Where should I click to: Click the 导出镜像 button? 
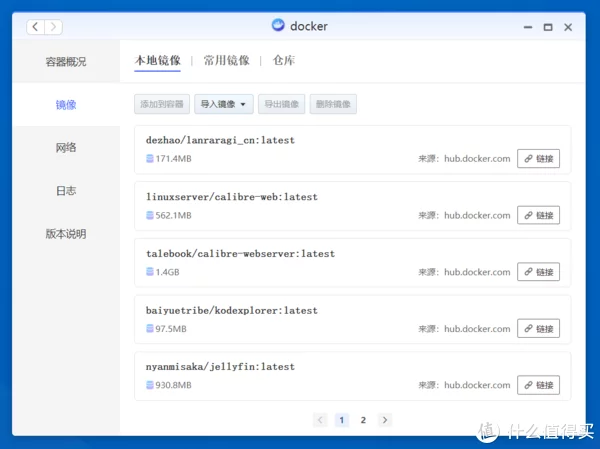pyautogui.click(x=282, y=104)
